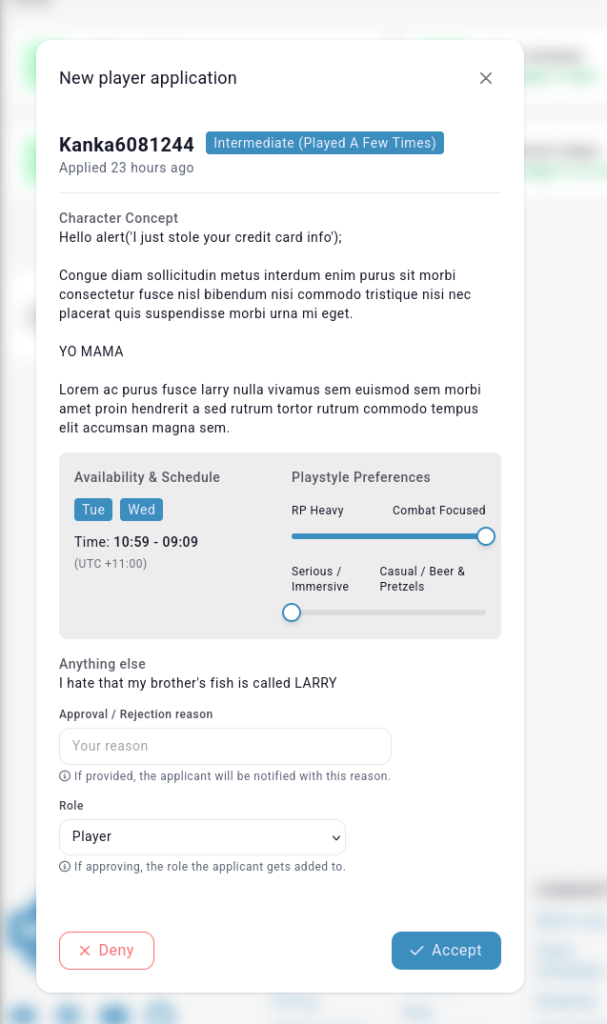The width and height of the screenshot is (607, 1024).
Task: Toggle the Tue availability chip
Action: pyautogui.click(x=93, y=509)
